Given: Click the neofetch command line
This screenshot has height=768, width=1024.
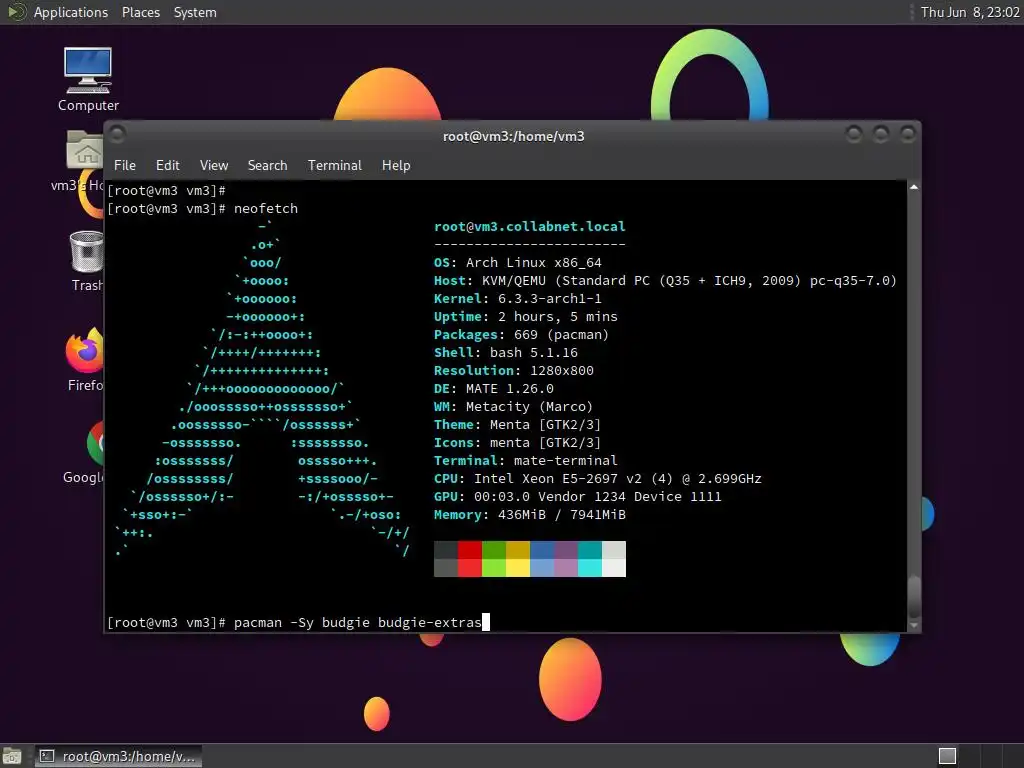Looking at the screenshot, I should 202,208.
